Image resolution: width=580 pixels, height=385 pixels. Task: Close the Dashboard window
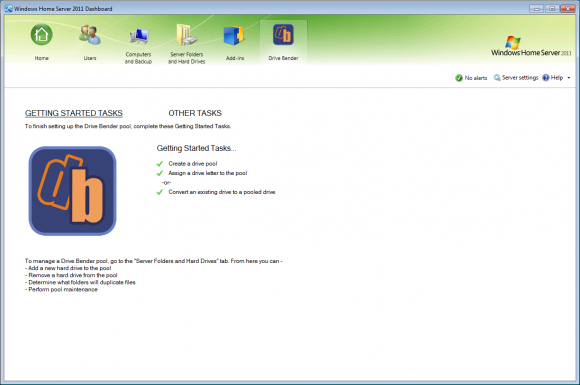tap(567, 9)
